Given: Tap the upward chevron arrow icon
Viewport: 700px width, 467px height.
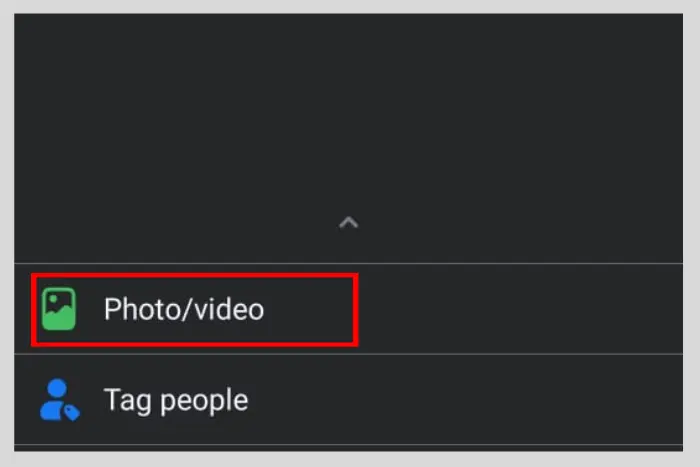Looking at the screenshot, I should pos(348,222).
